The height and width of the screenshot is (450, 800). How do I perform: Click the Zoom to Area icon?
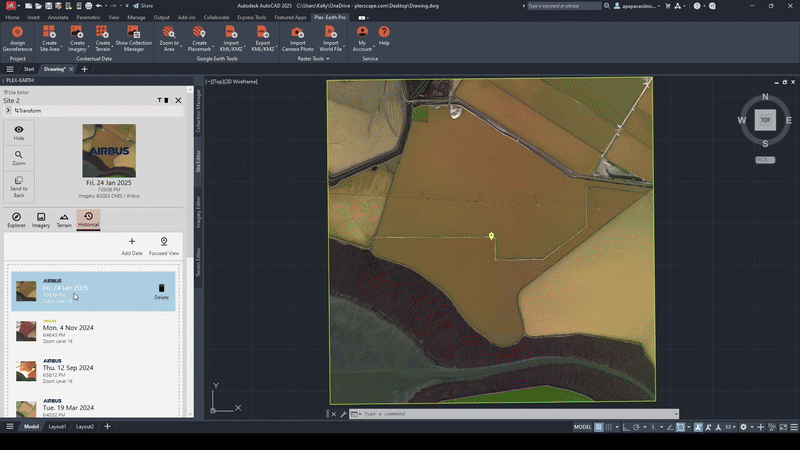[168, 32]
